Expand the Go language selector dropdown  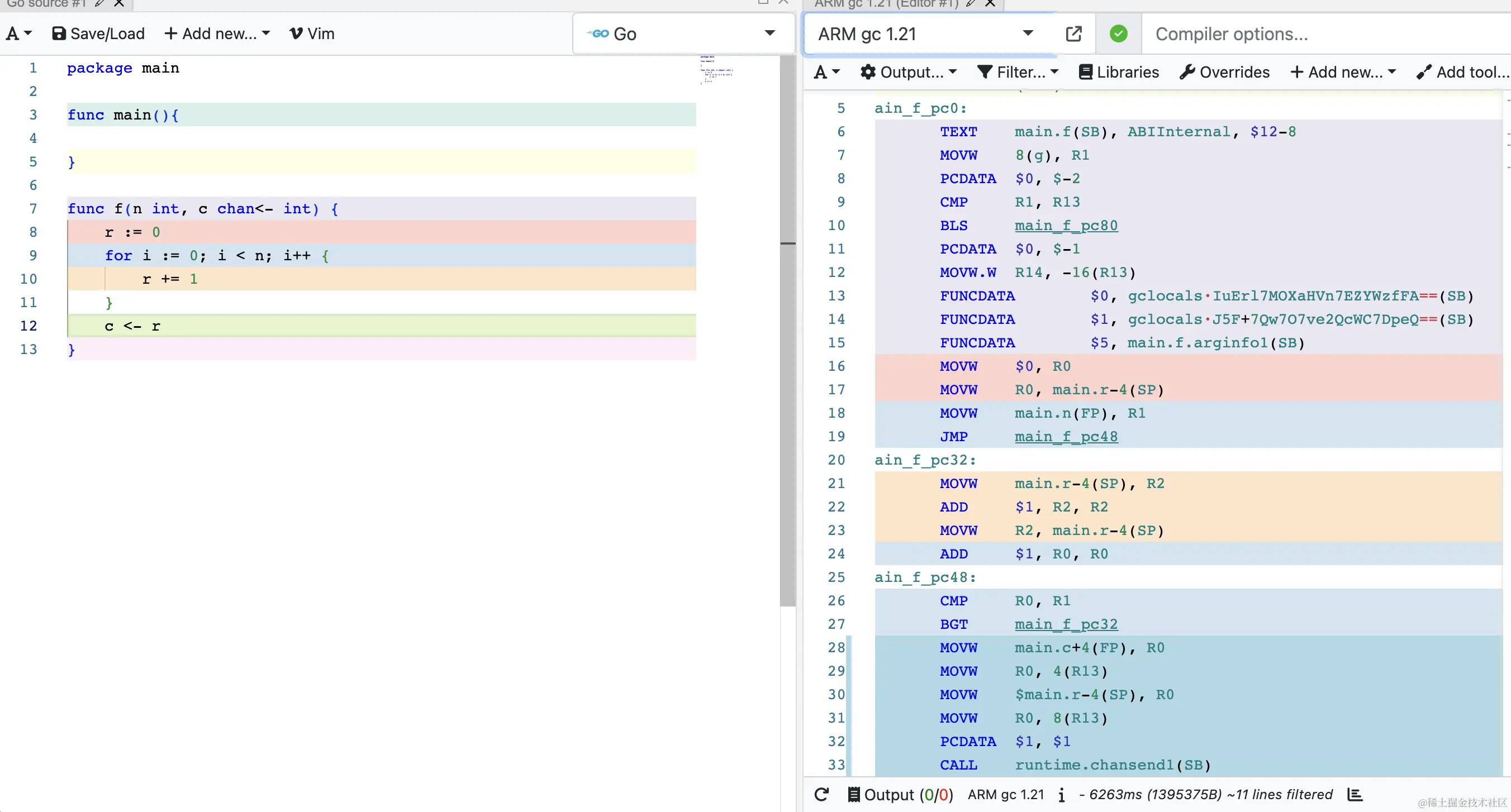tap(770, 34)
